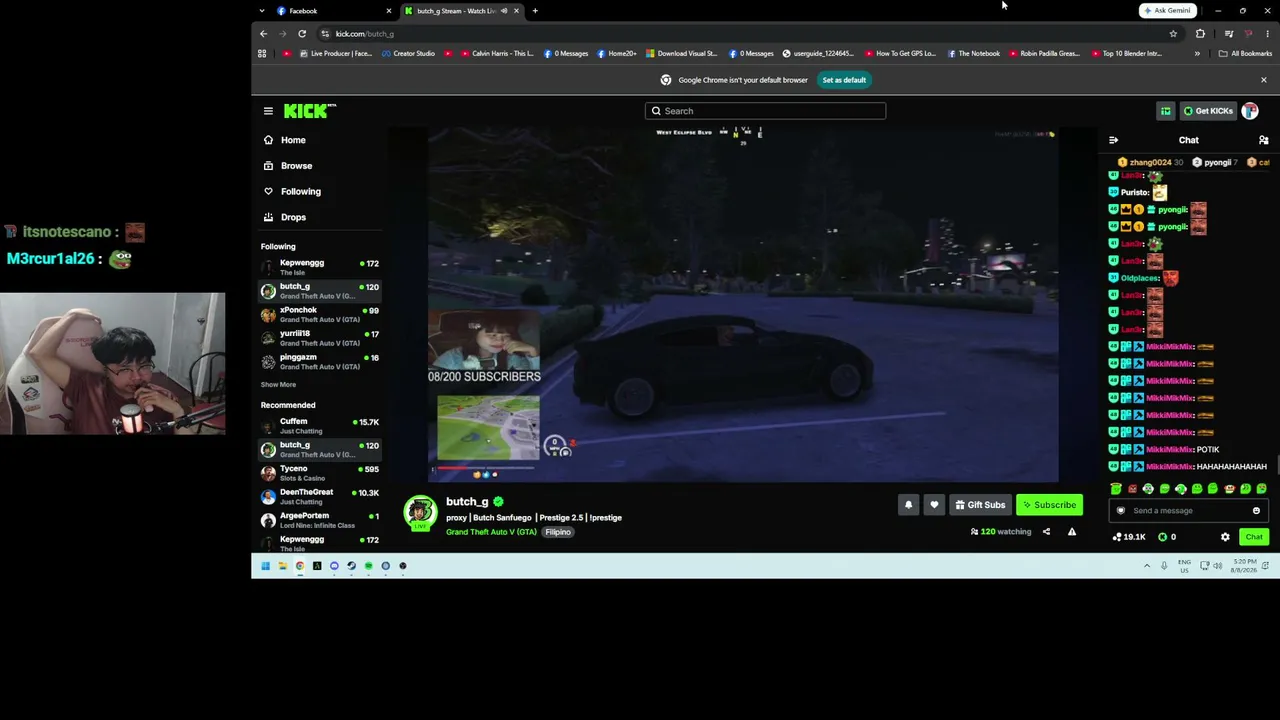Click the green Chat send button
This screenshot has height=720, width=1280.
1254,537
